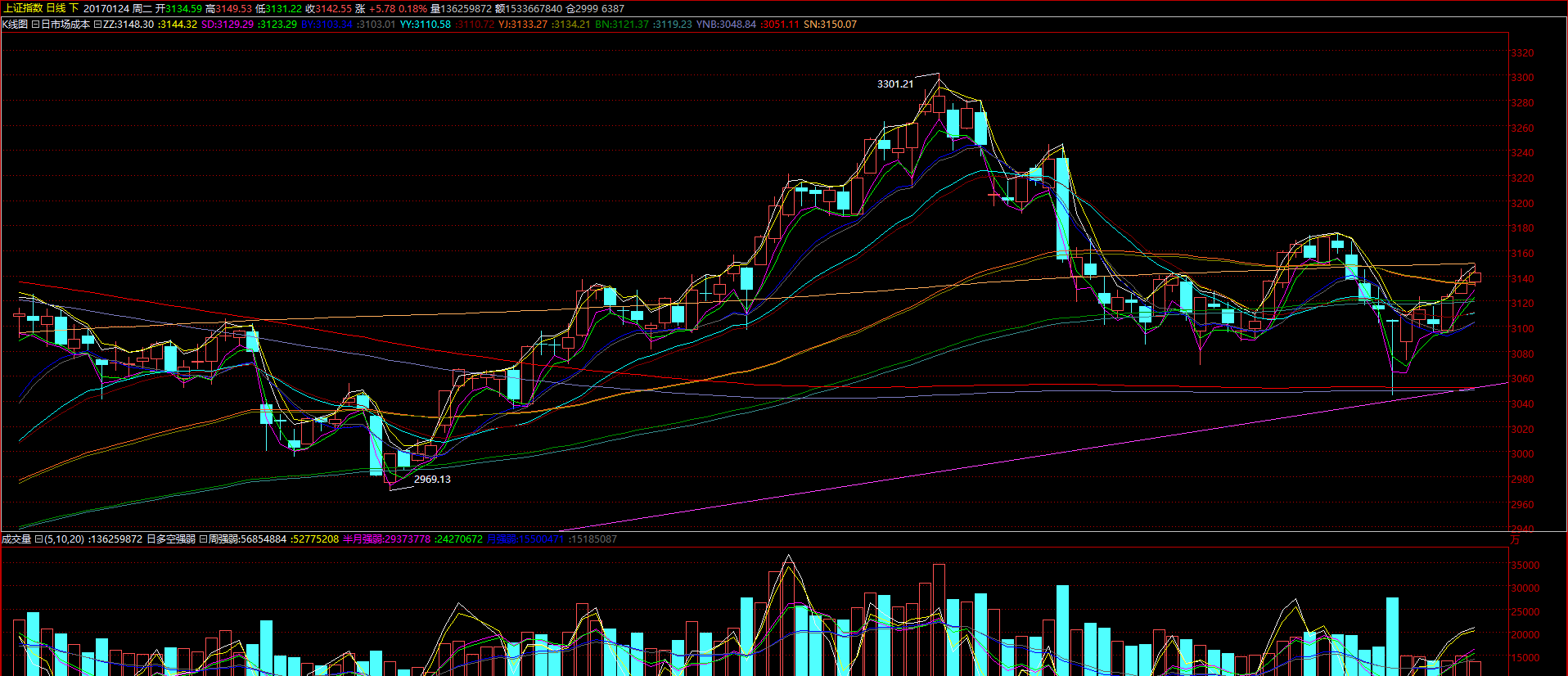Click the 半月强弱:29373778 value
The width and height of the screenshot is (1568, 676).
point(386,539)
